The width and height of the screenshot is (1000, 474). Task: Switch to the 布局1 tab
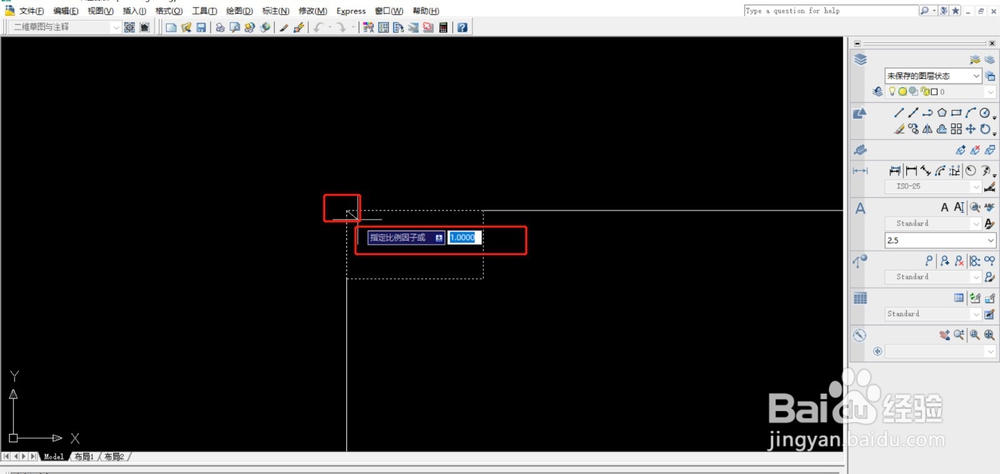tap(84, 457)
